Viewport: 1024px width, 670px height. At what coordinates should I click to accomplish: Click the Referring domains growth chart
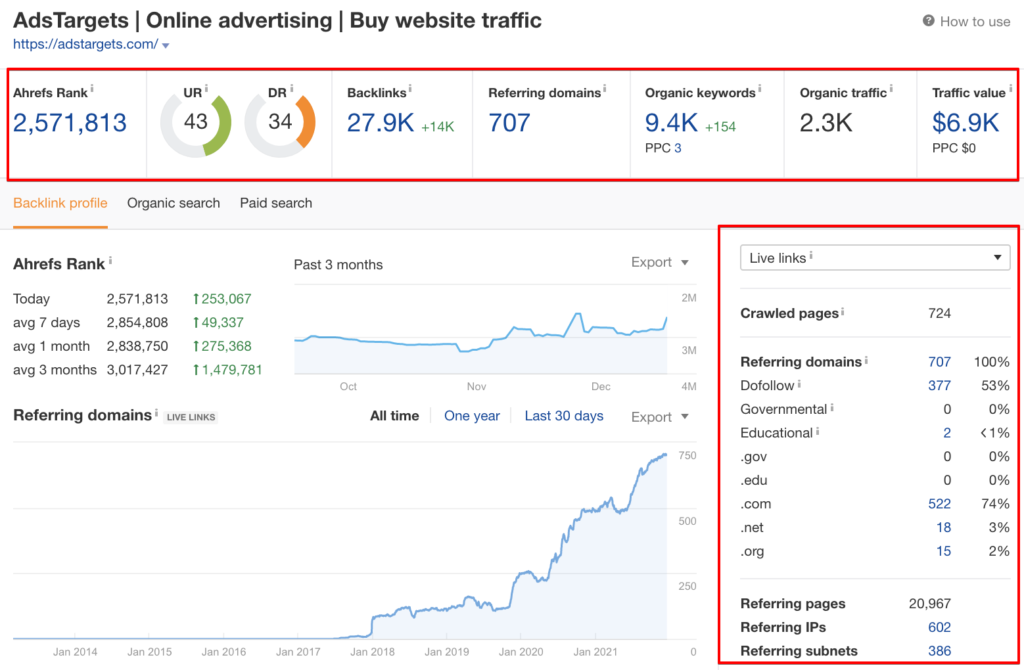point(340,542)
